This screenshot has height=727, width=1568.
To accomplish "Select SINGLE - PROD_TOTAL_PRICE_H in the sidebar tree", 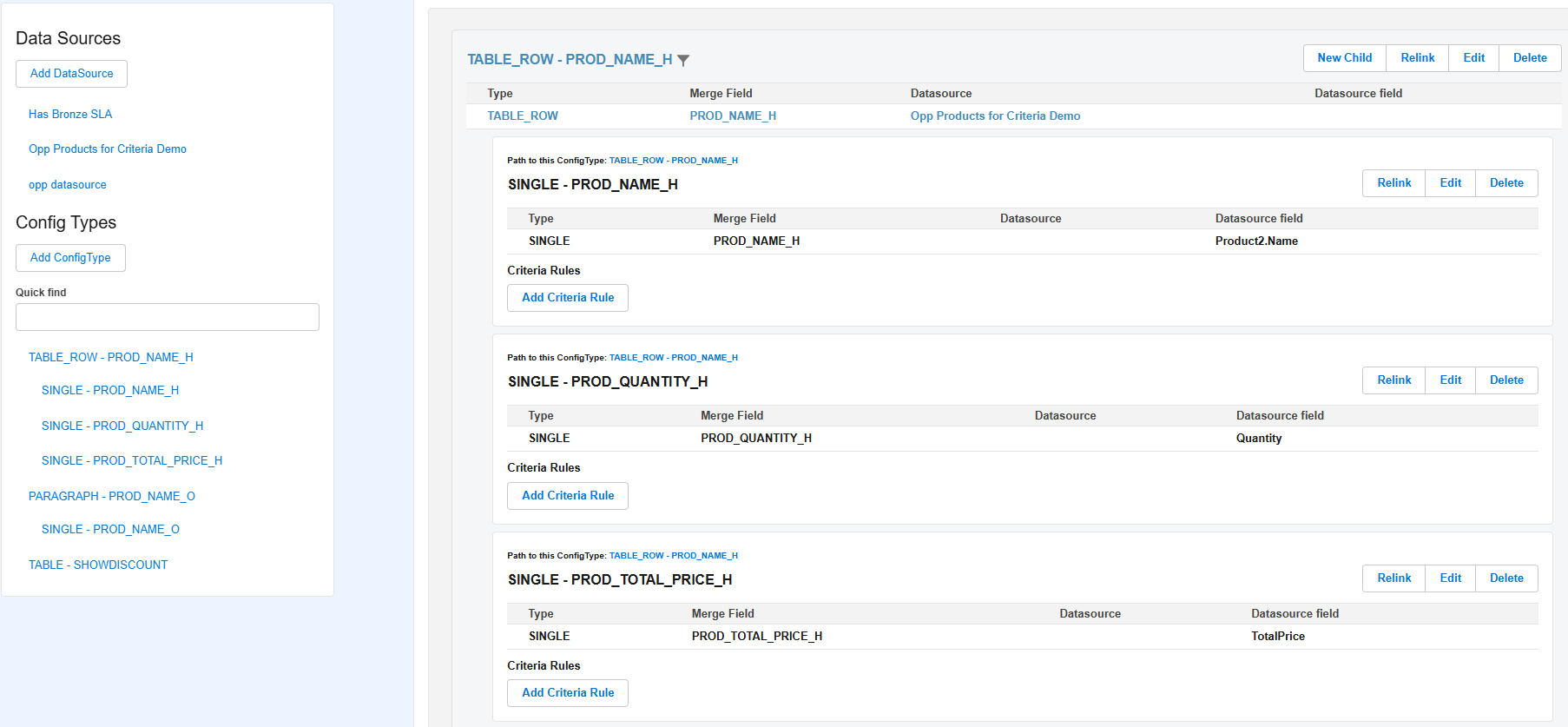I will tap(132, 460).
